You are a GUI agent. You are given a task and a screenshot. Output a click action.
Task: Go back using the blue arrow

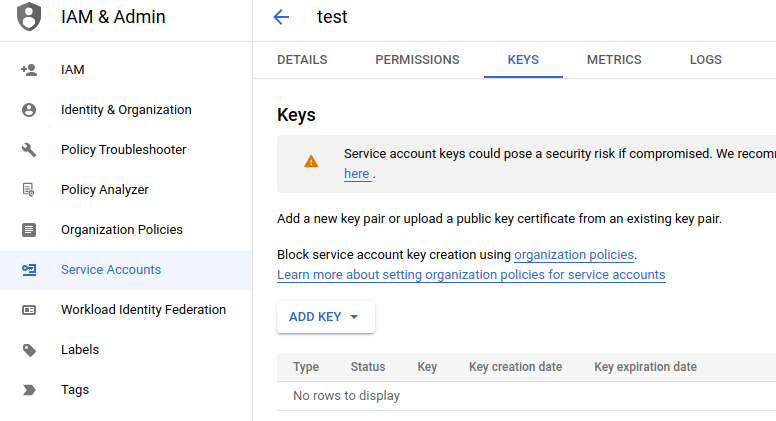281,17
